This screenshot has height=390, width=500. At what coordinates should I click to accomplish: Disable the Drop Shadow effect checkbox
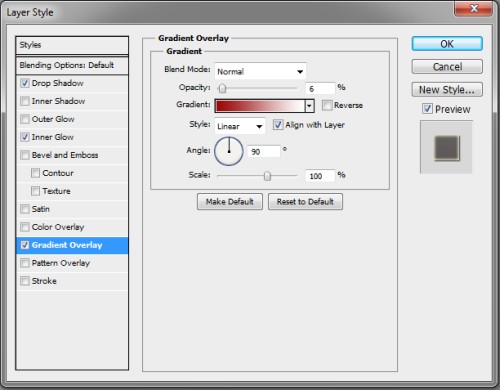point(25,83)
